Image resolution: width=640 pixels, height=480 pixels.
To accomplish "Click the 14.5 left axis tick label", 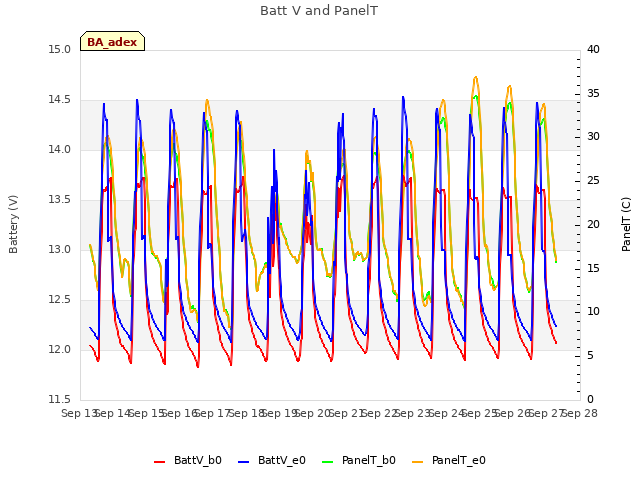I will [60, 100].
